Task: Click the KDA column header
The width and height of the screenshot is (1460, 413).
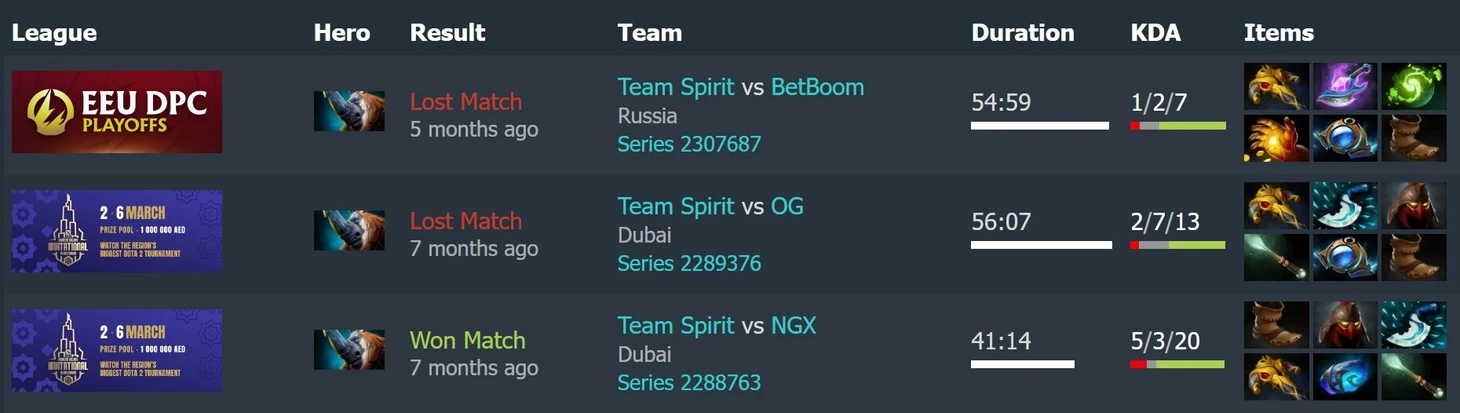Action: (1155, 33)
